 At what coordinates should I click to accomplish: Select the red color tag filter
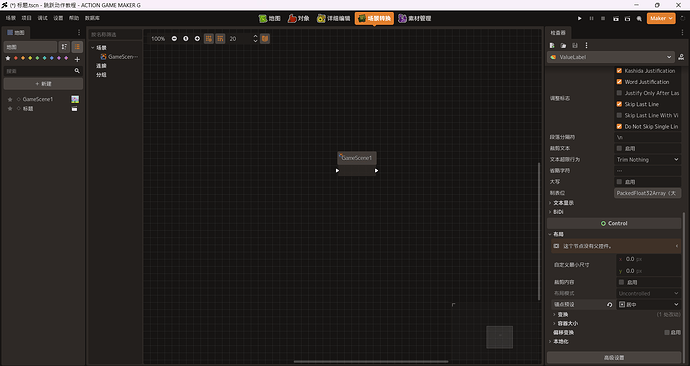[16, 58]
